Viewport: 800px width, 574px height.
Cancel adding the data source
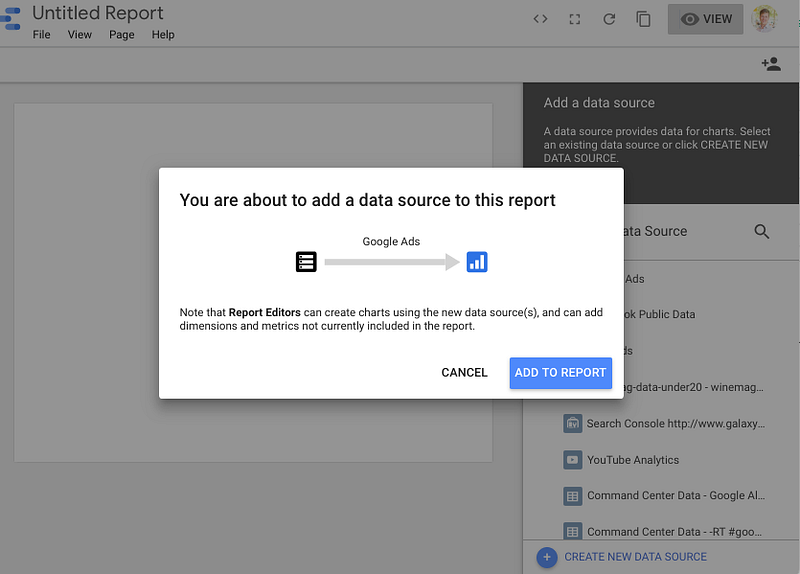[464, 373]
